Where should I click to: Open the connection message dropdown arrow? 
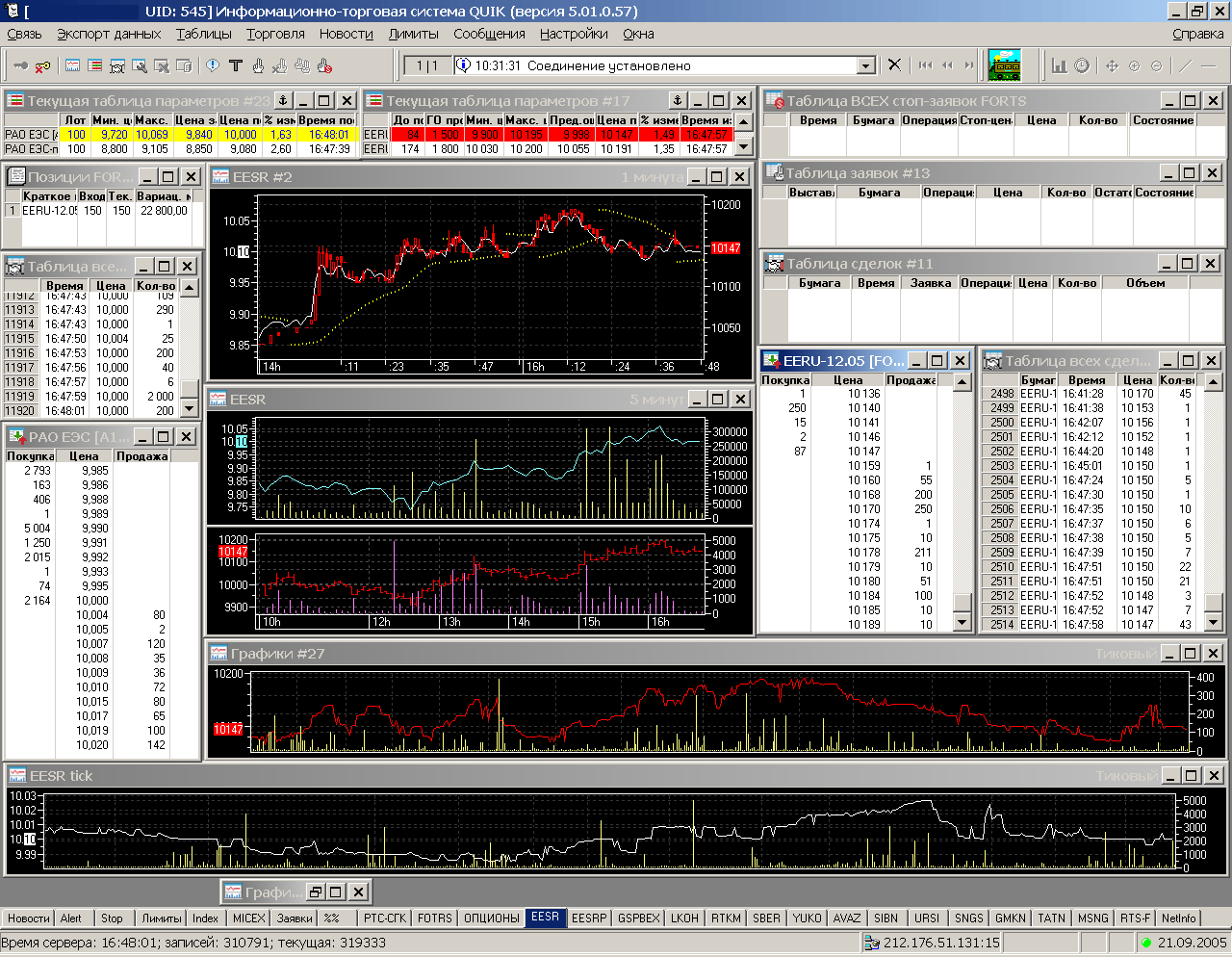pos(865,65)
